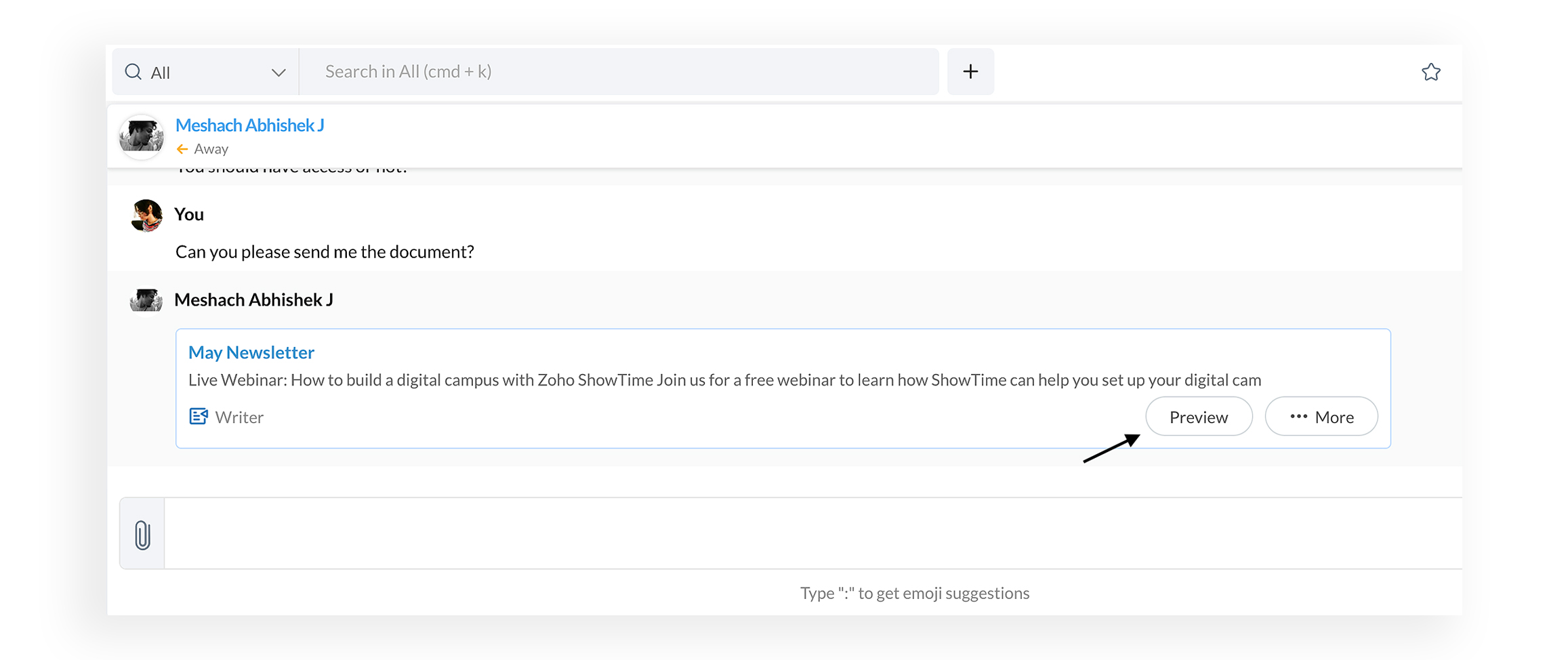Expand the All search scope chevron
Image resolution: width=1568 pixels, height=660 pixels.
coord(278,73)
